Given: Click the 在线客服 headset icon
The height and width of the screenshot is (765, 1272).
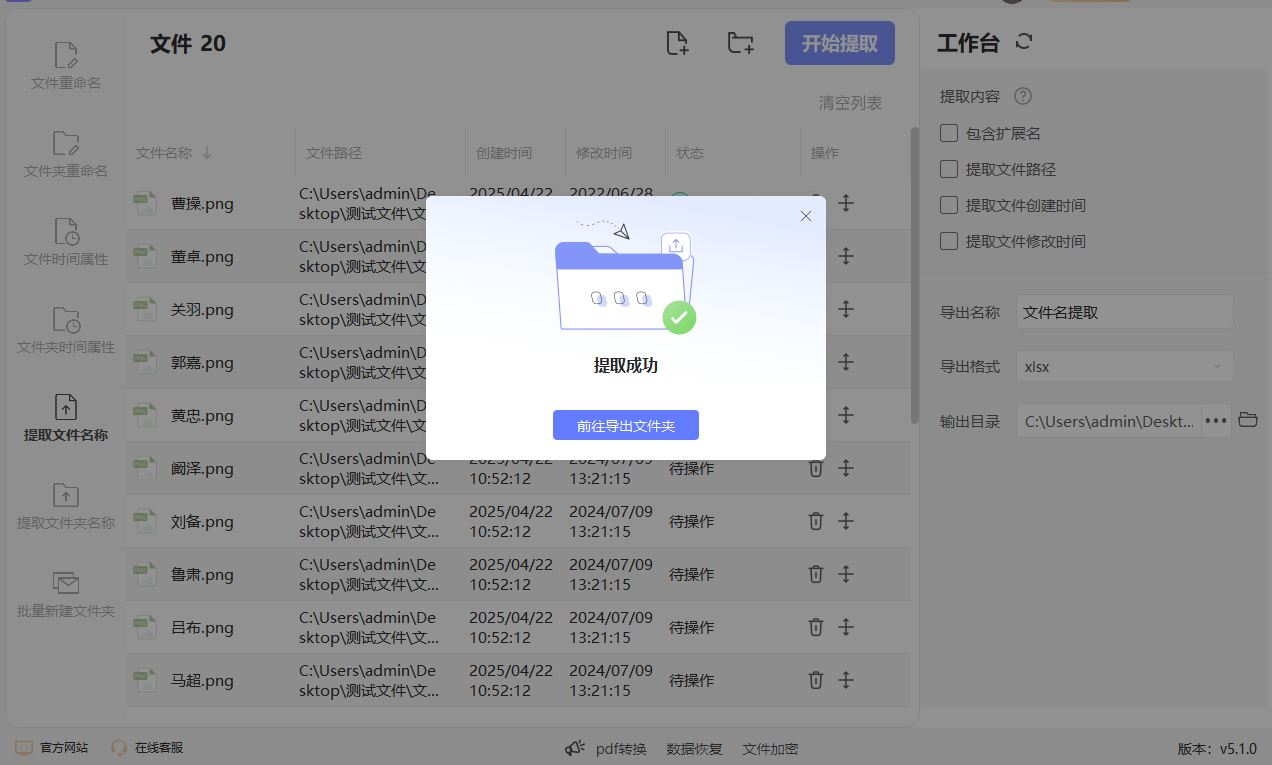Looking at the screenshot, I should 119,748.
